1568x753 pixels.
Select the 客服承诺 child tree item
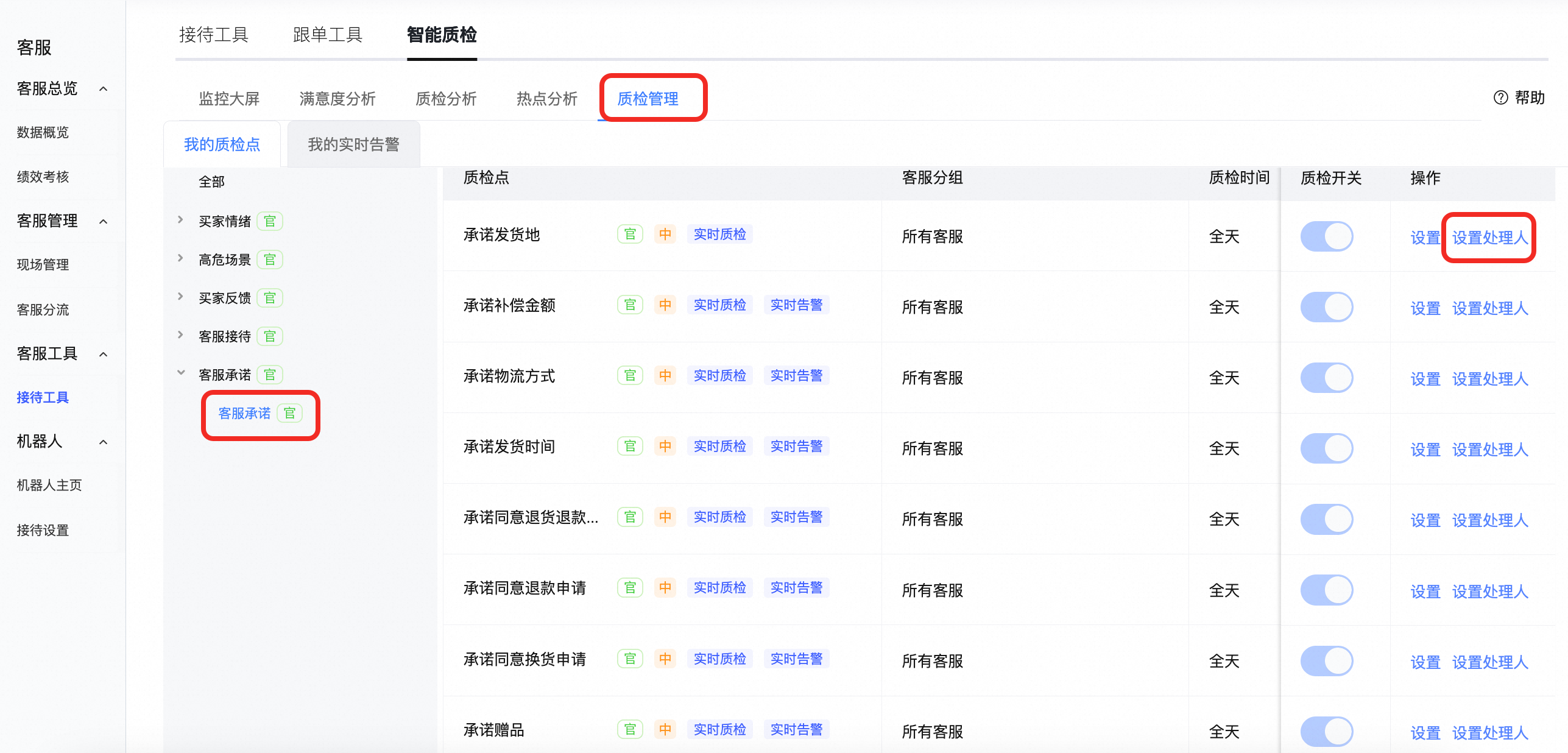tap(244, 413)
